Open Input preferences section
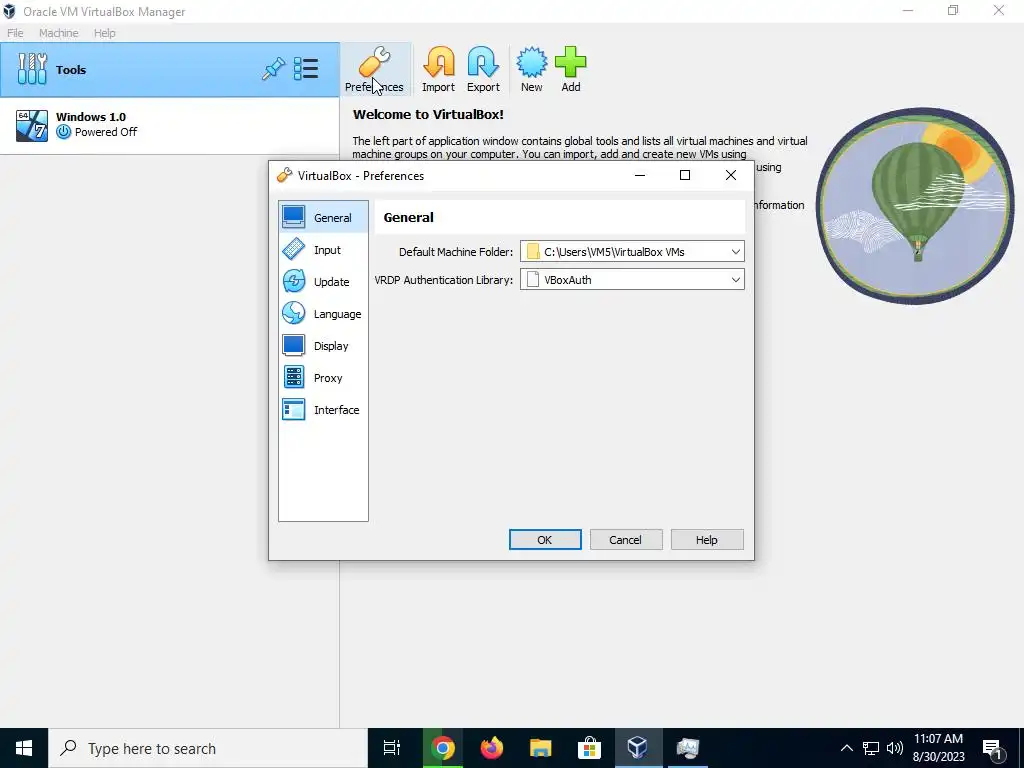This screenshot has width=1024, height=768. (x=323, y=249)
